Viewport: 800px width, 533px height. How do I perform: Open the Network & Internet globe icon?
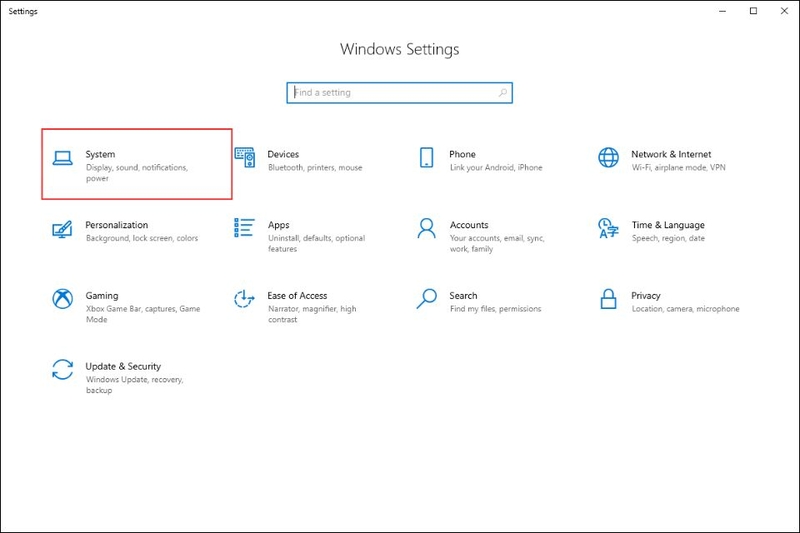pos(608,158)
